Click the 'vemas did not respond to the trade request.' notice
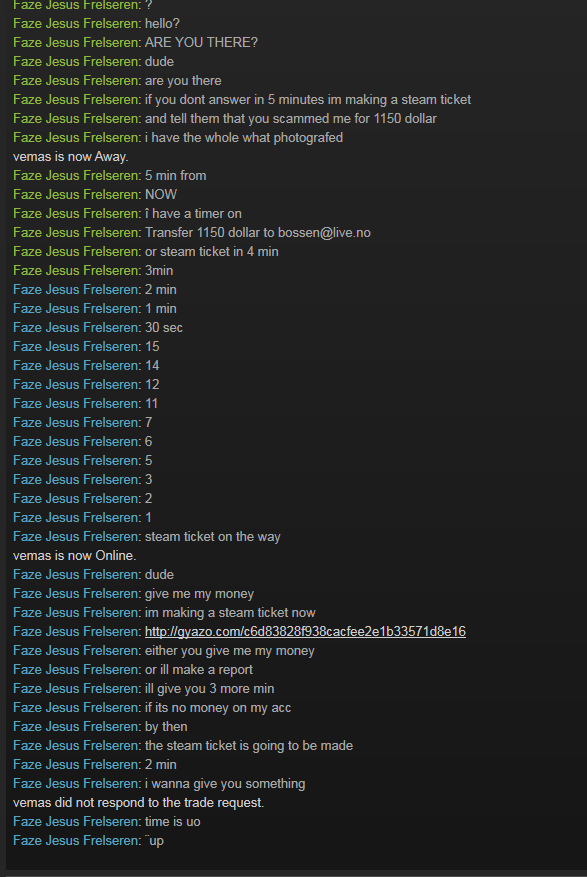This screenshot has width=587, height=877. [139, 803]
